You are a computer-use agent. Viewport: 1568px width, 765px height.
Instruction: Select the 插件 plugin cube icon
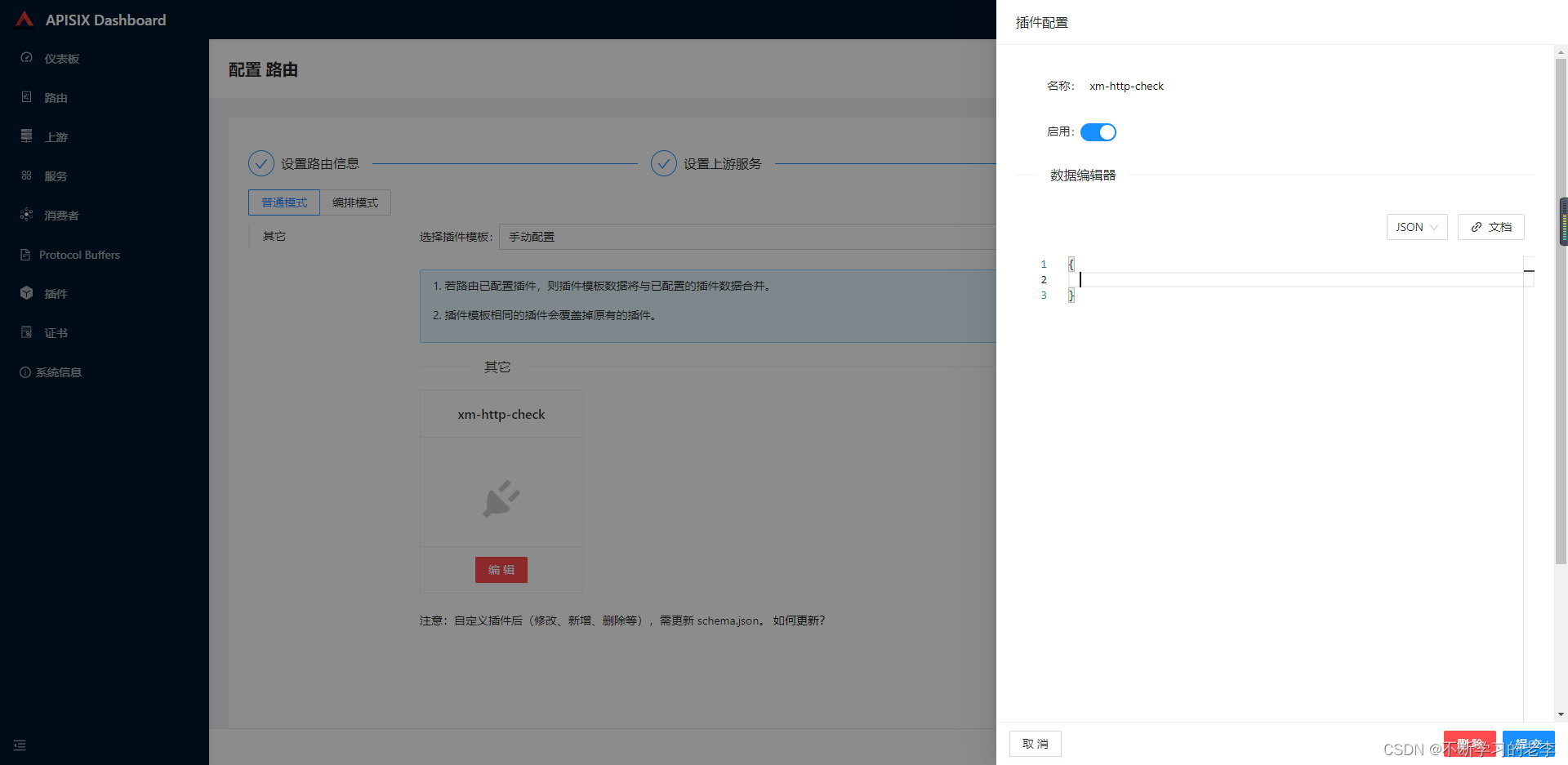pos(26,293)
